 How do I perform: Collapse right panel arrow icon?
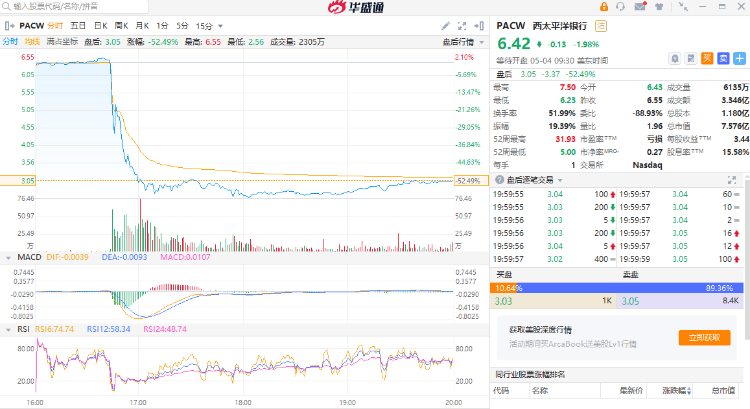479,26
